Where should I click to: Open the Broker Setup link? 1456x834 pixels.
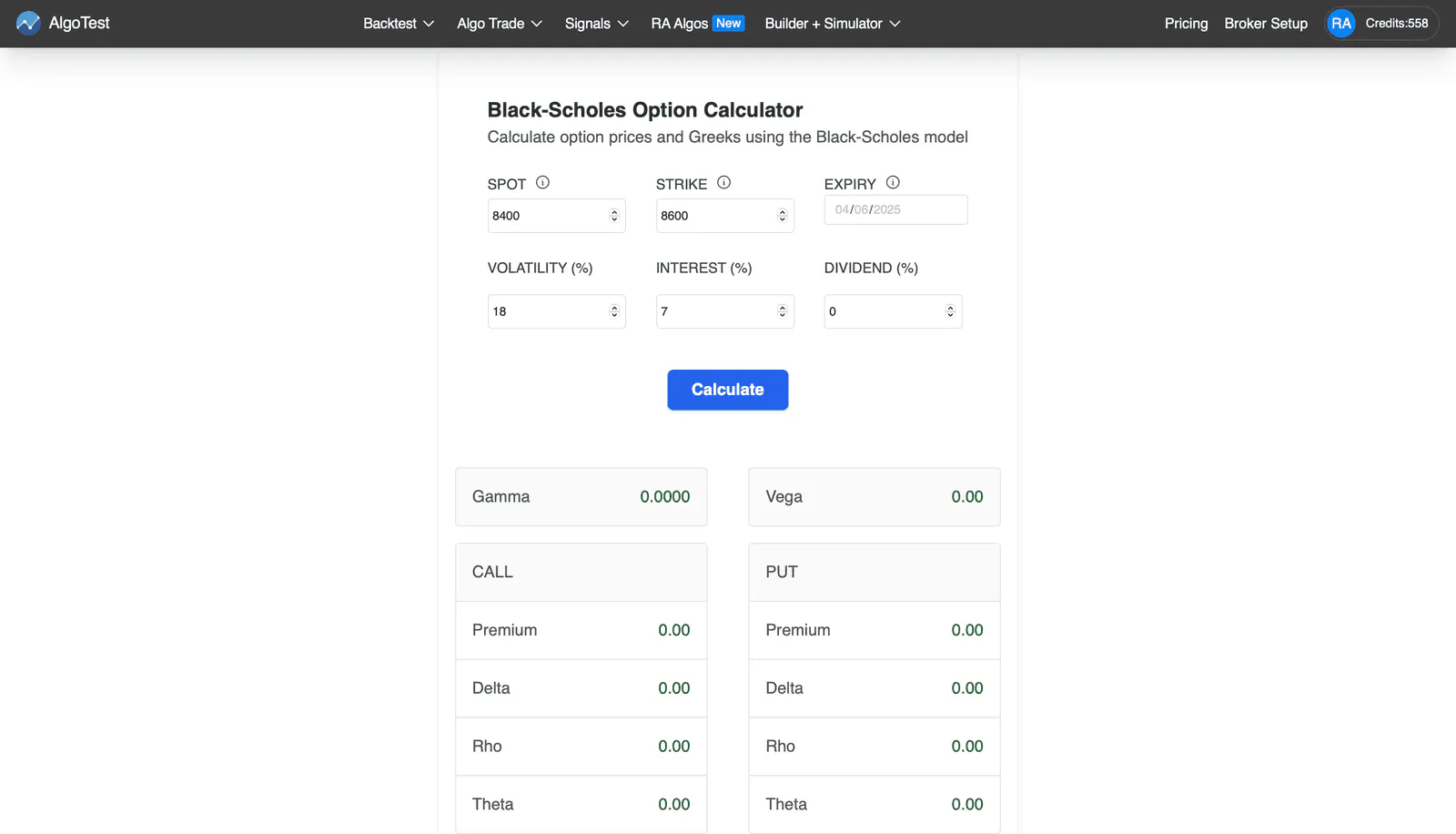tap(1266, 24)
